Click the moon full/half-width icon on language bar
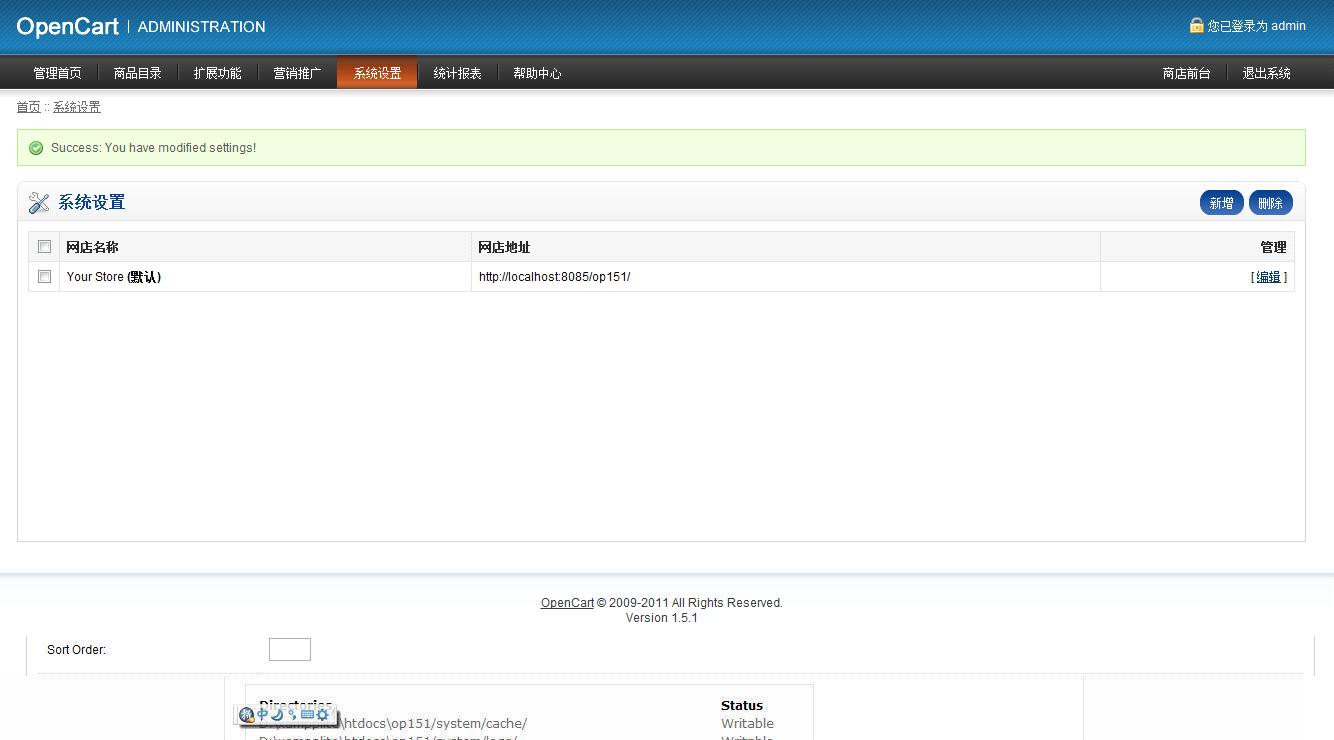Viewport: 1334px width, 740px height. (x=276, y=714)
